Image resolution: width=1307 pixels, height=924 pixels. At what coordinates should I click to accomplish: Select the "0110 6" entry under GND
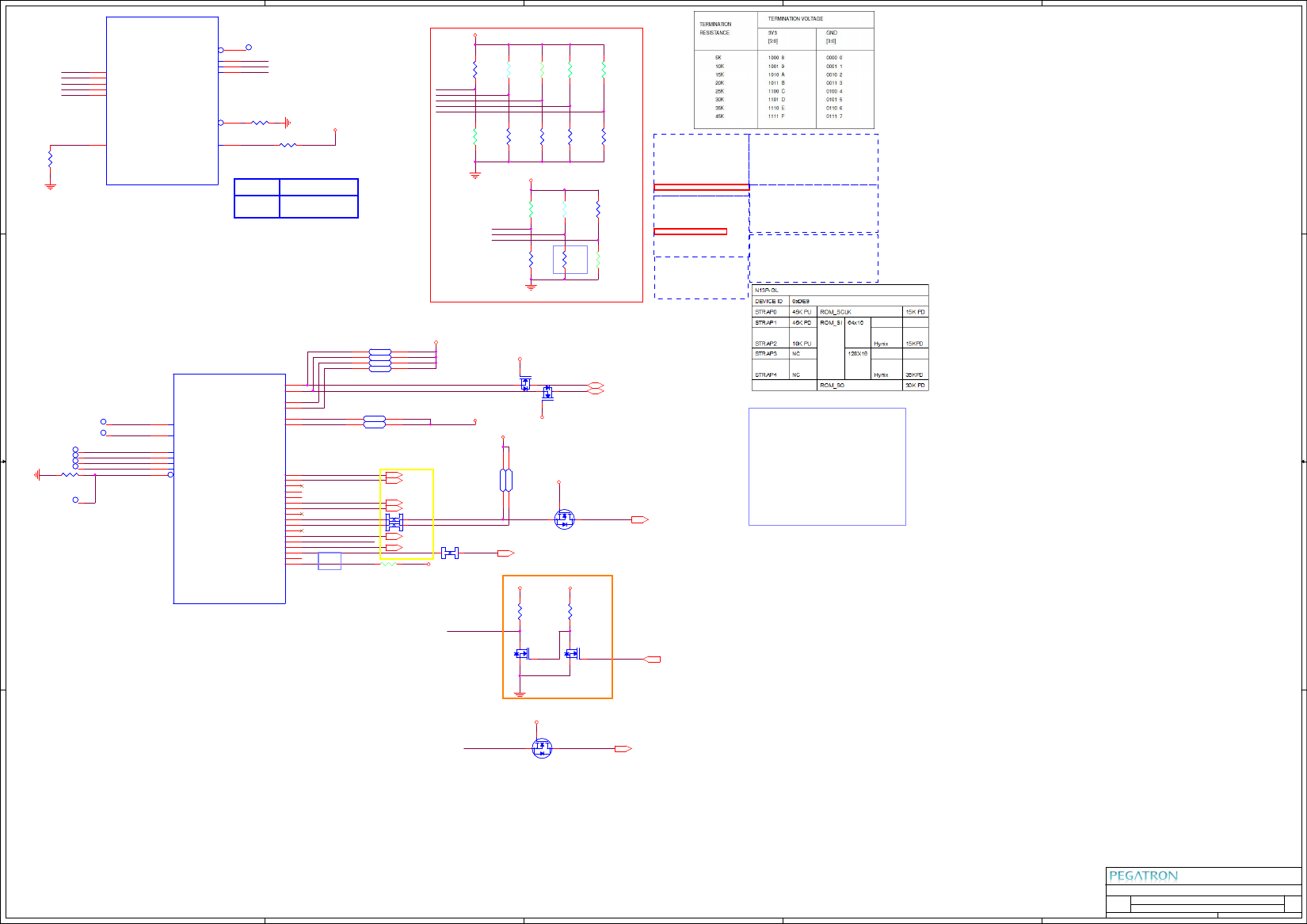point(834,108)
